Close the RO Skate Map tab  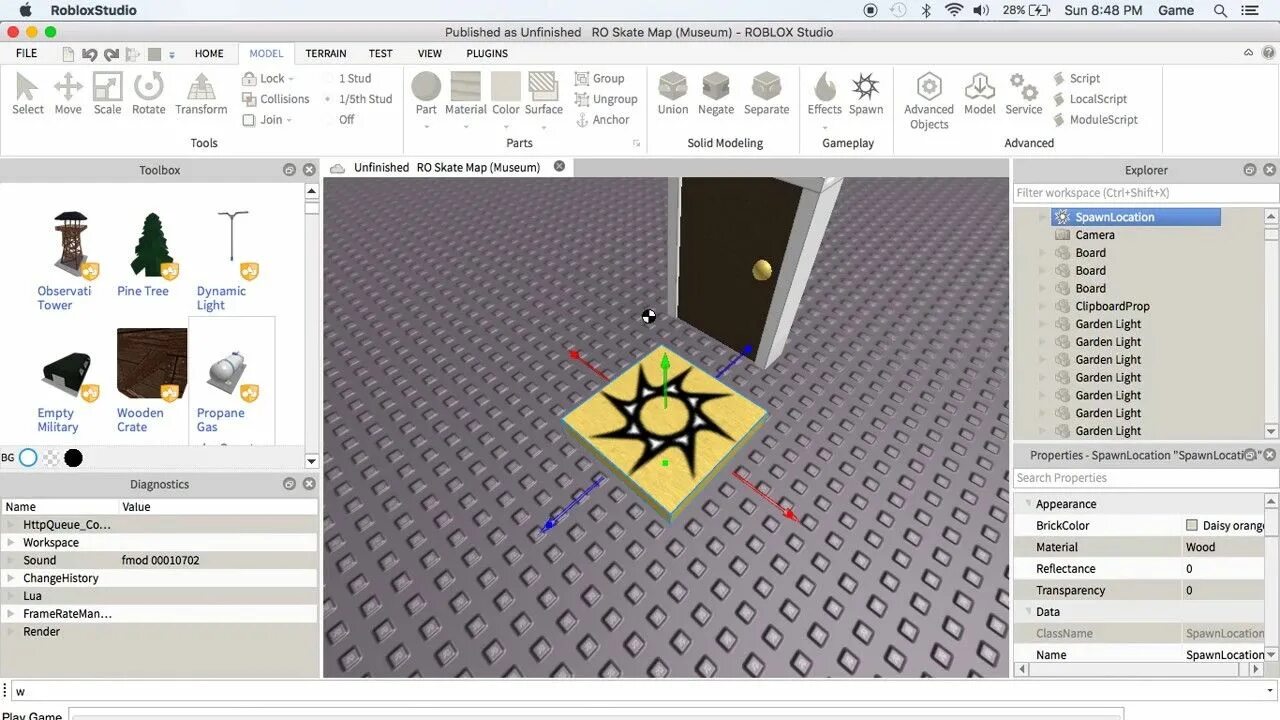559,166
